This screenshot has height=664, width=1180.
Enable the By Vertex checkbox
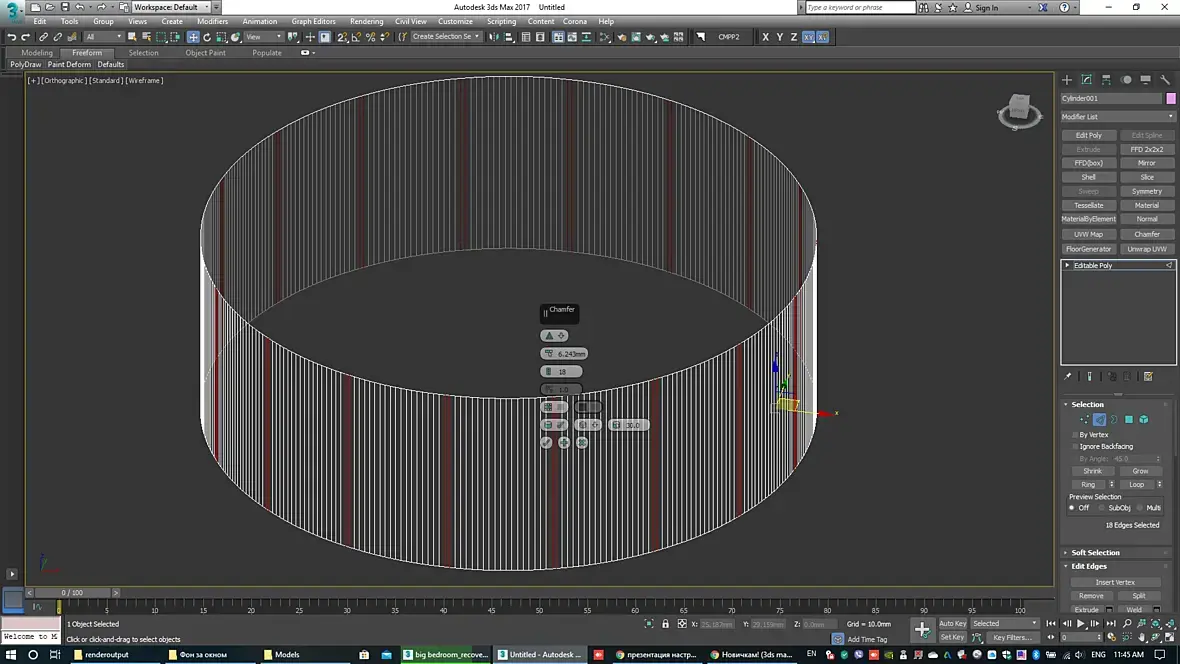coord(1075,434)
